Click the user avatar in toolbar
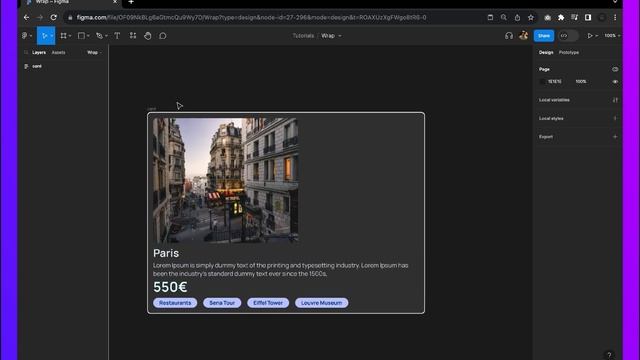640x360 pixels. 524,36
